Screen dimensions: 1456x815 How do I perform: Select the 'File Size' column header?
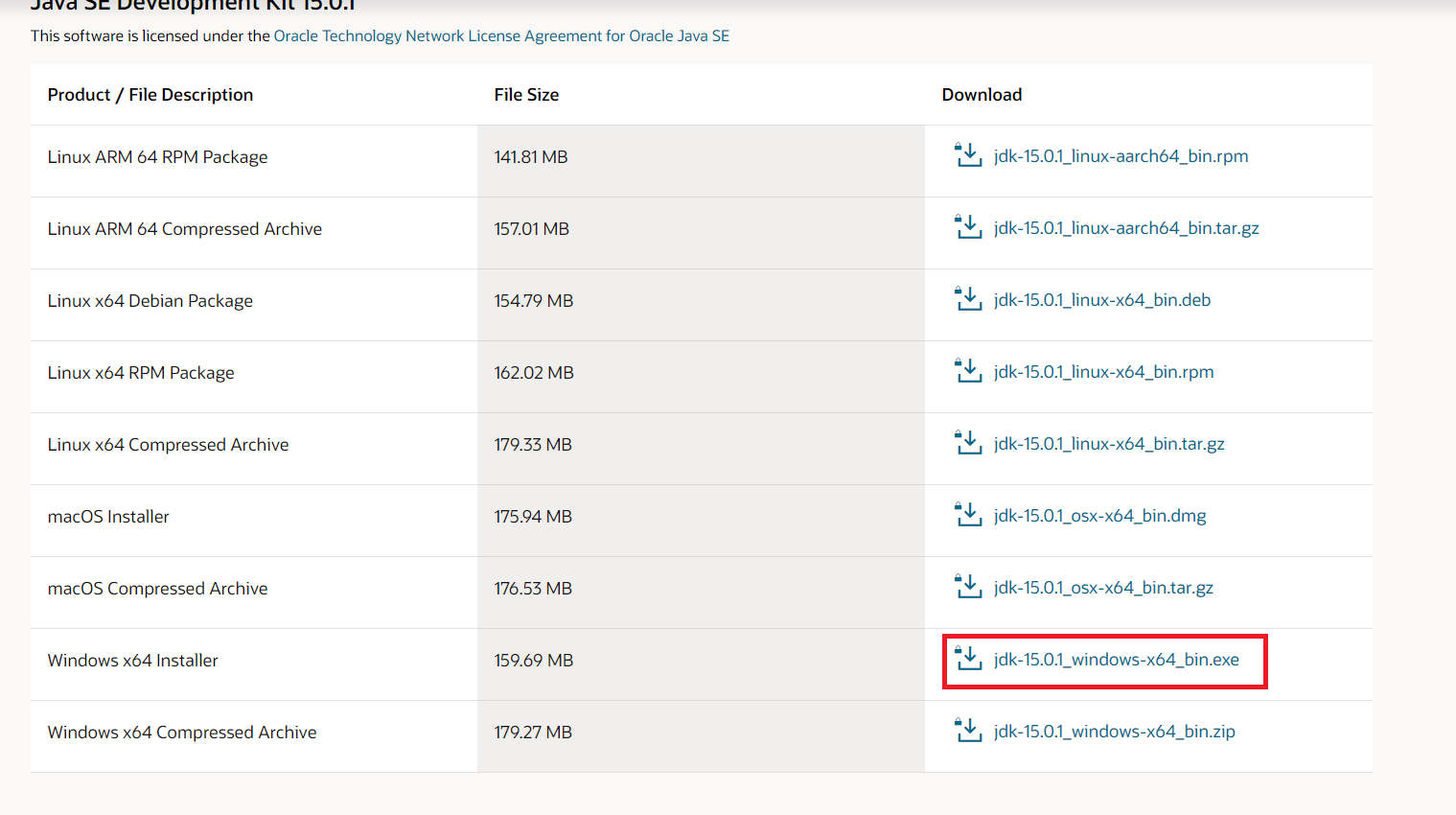[x=526, y=95]
